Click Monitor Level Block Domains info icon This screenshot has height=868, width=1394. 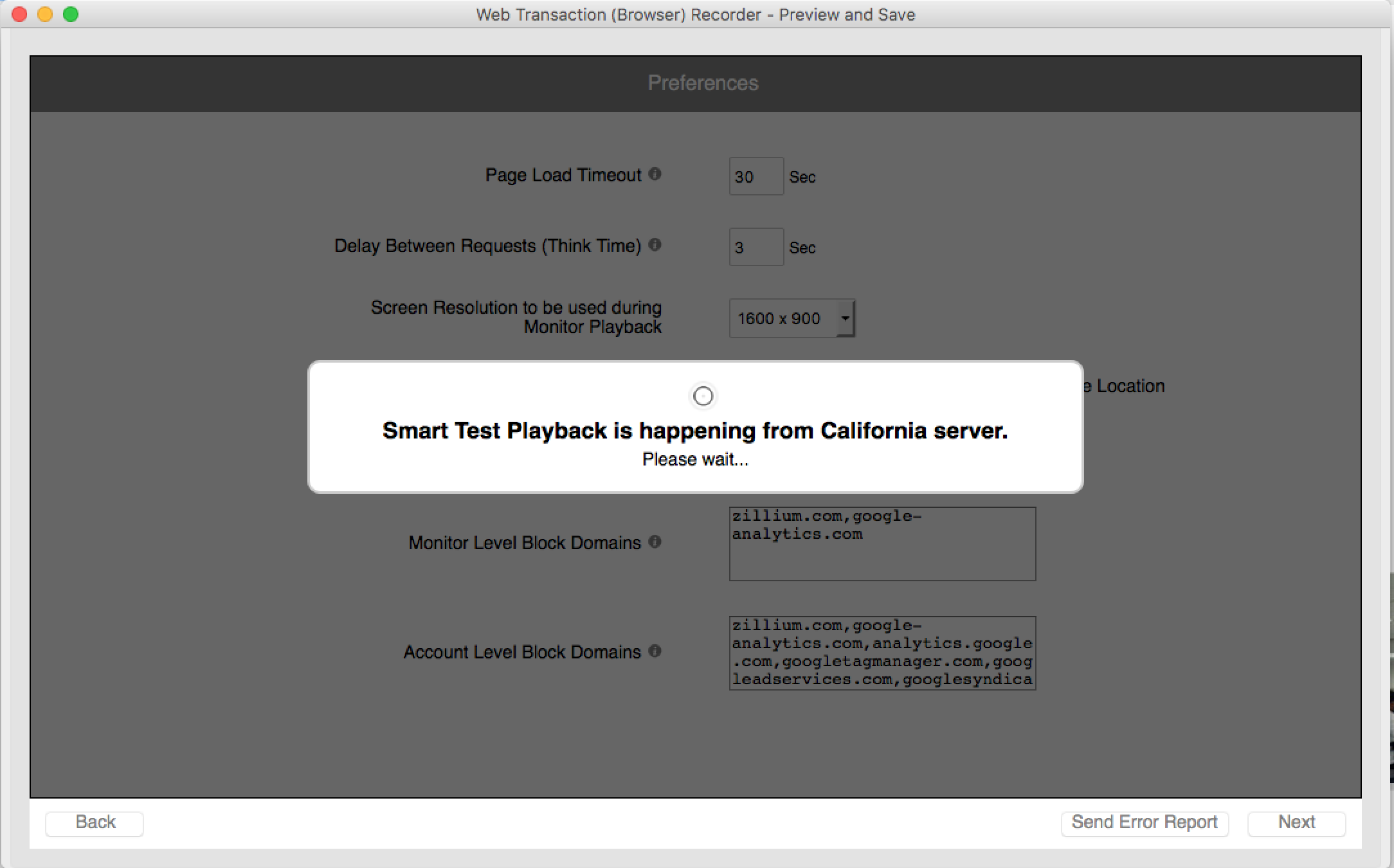click(655, 542)
